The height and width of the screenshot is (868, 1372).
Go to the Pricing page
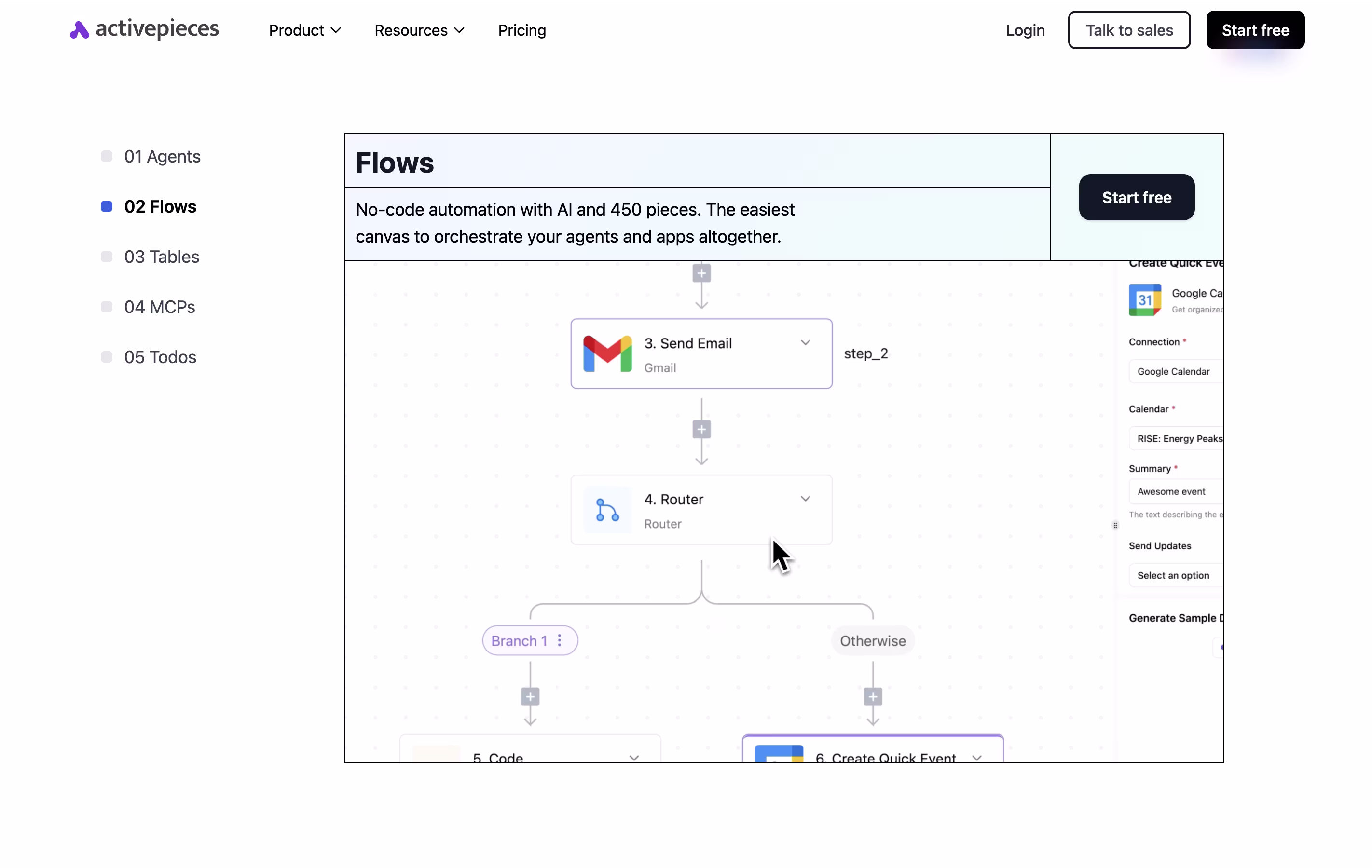click(521, 30)
